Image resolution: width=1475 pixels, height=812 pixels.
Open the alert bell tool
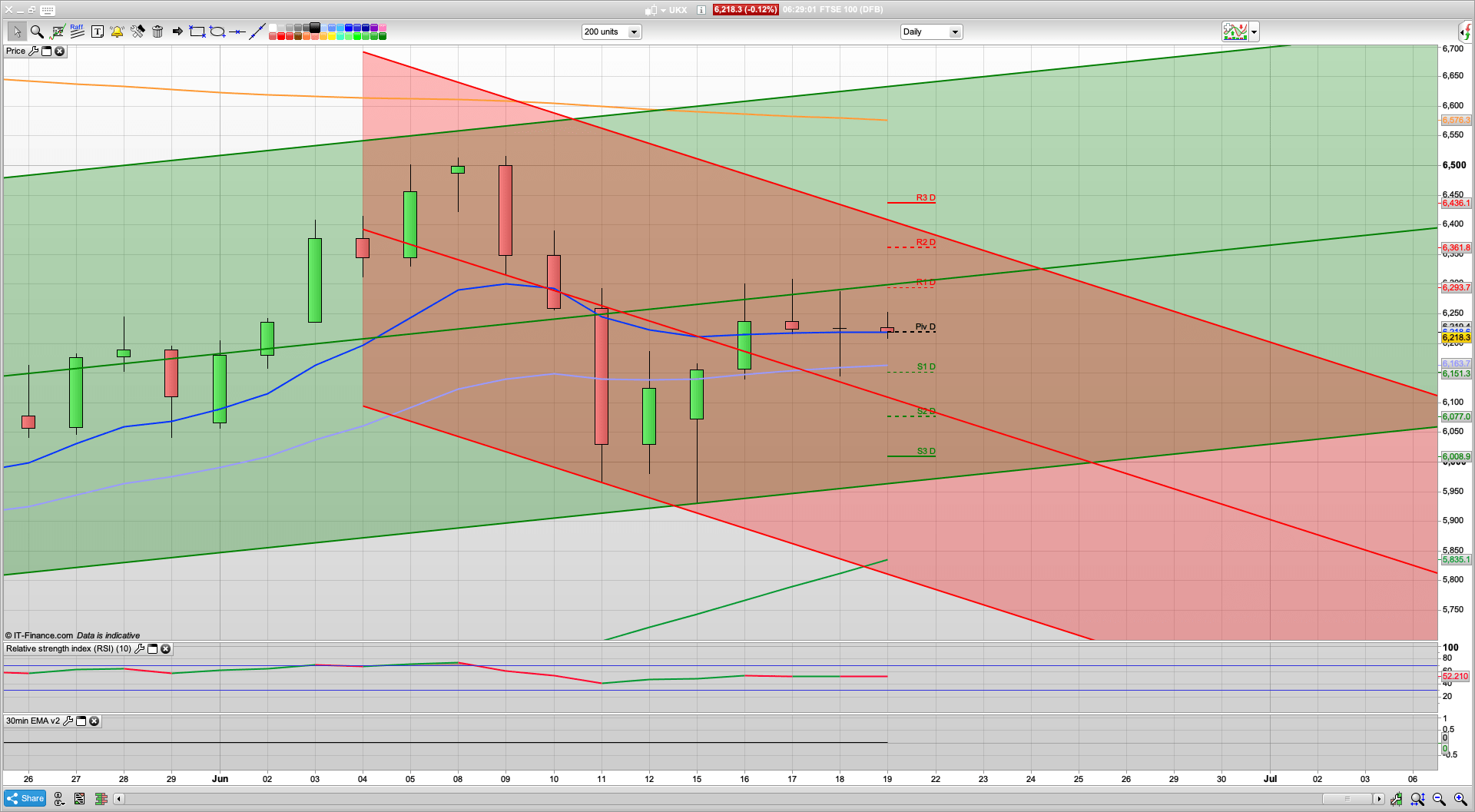click(117, 31)
